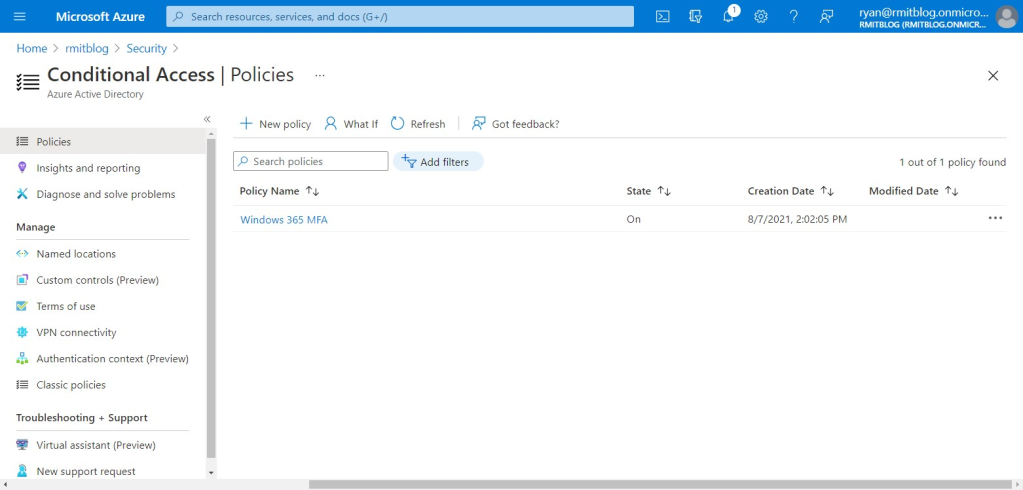Click the horizontal scrollbar at bottom
This screenshot has width=1023, height=490.
(661, 485)
